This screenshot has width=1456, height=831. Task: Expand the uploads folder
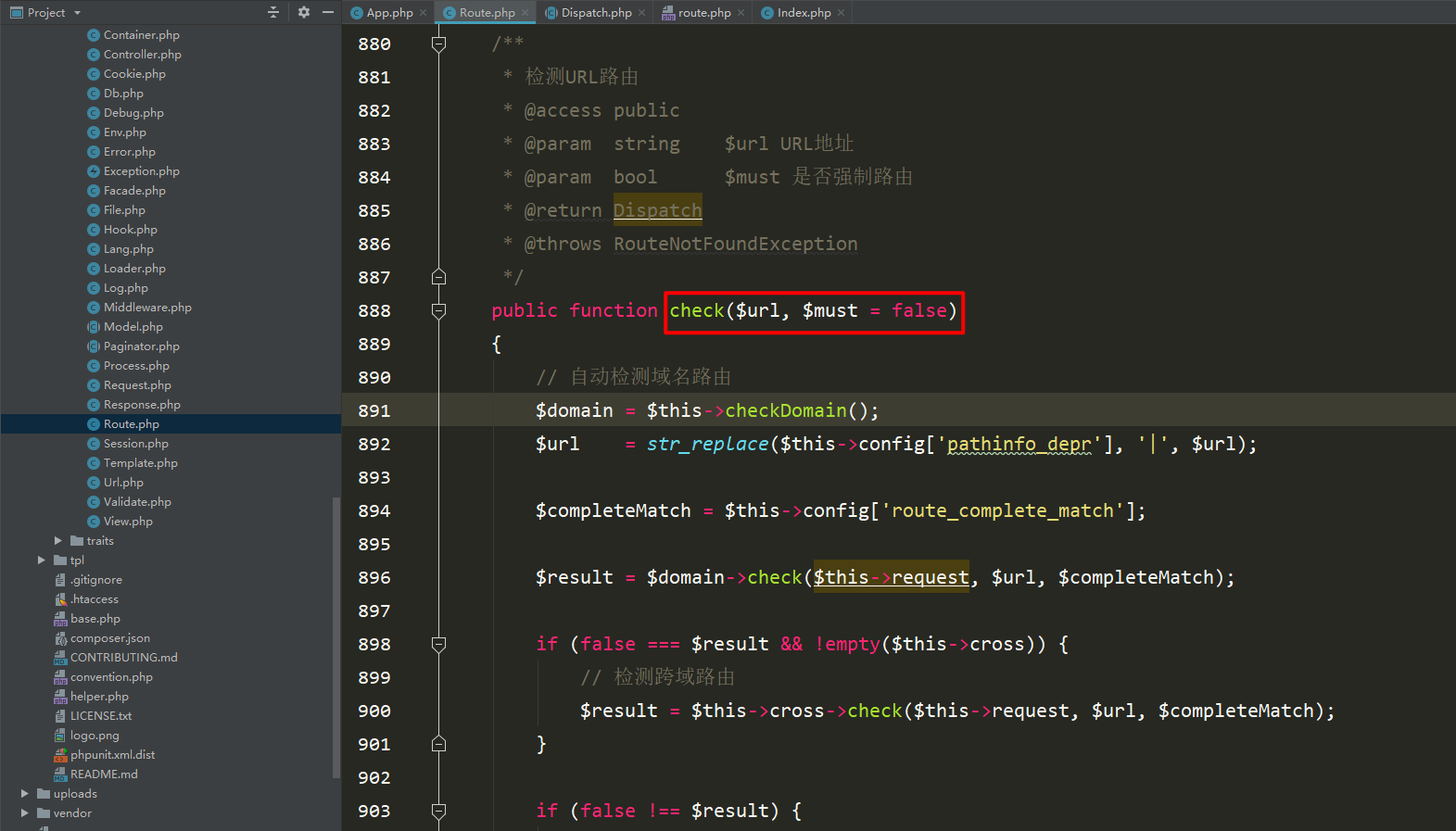tap(24, 794)
